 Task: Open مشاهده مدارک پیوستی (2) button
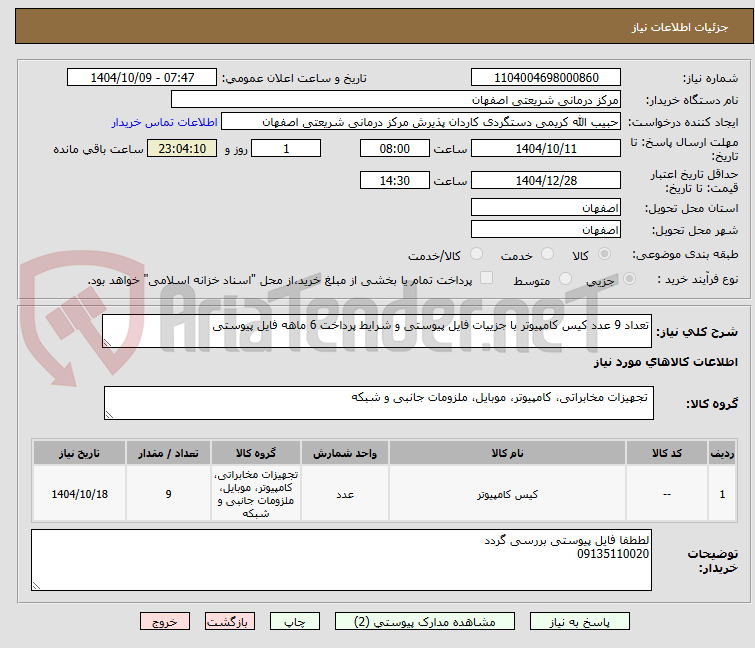(x=425, y=622)
